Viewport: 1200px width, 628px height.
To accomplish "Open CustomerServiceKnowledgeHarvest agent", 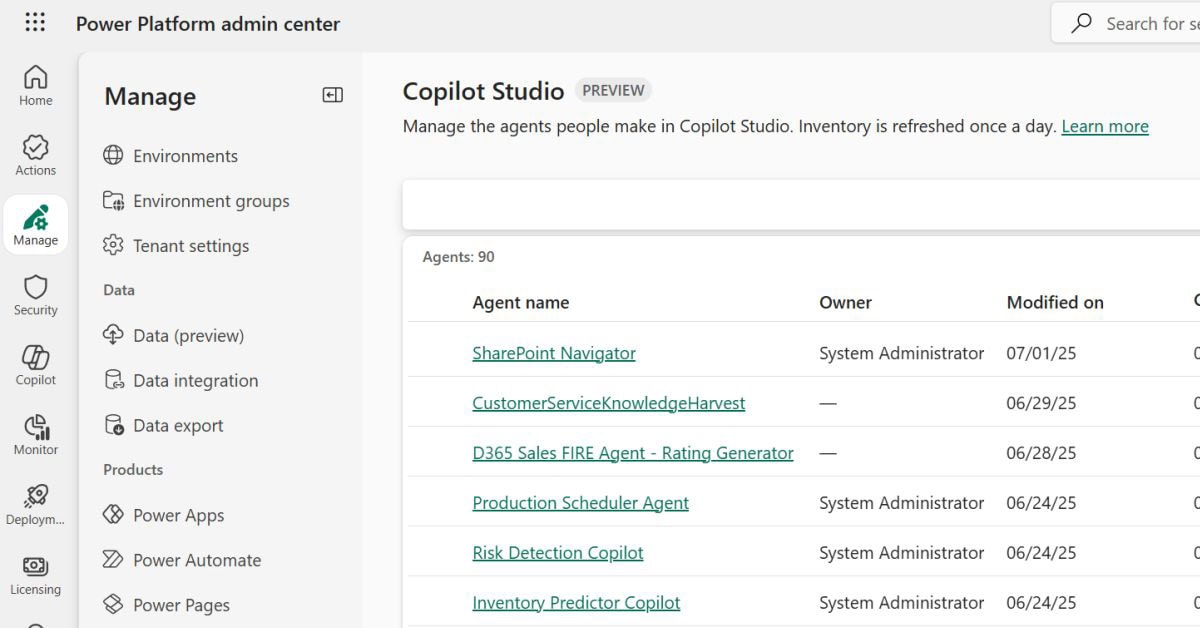I will [608, 403].
